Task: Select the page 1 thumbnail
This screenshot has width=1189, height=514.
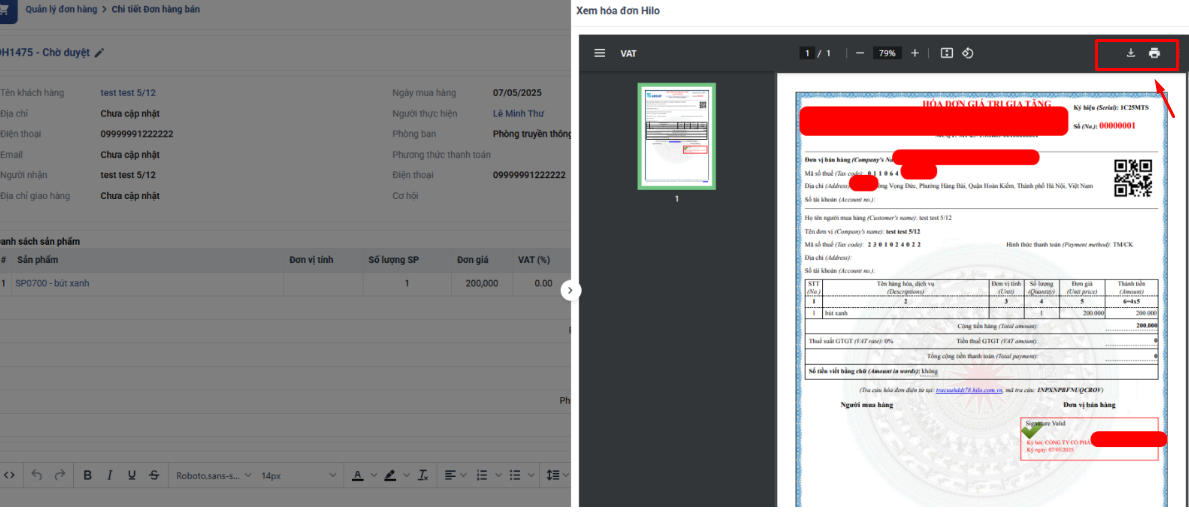Action: point(676,136)
